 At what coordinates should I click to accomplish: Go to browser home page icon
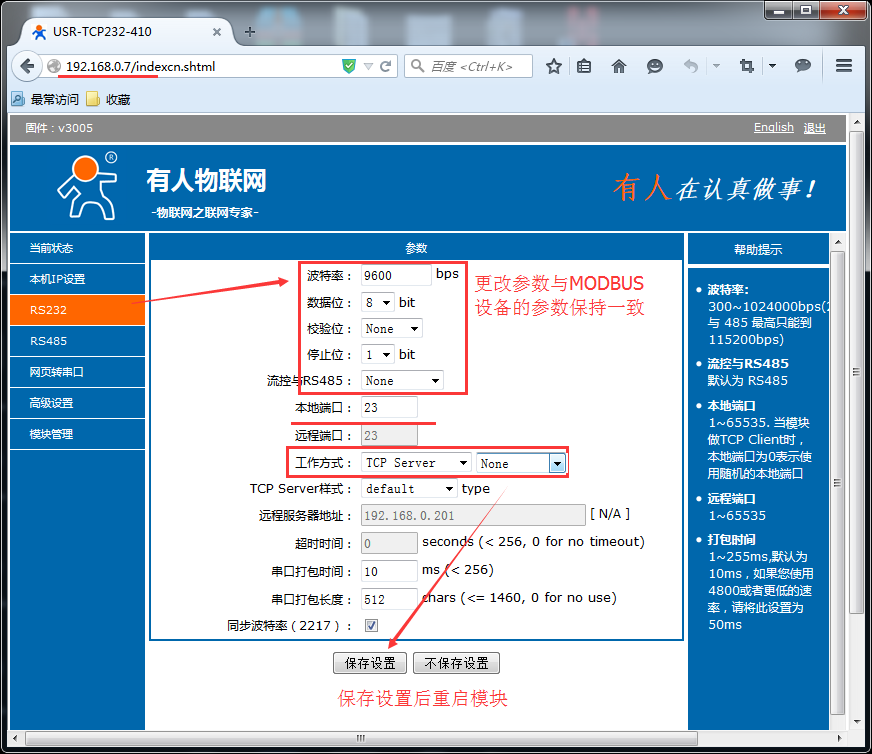[618, 67]
